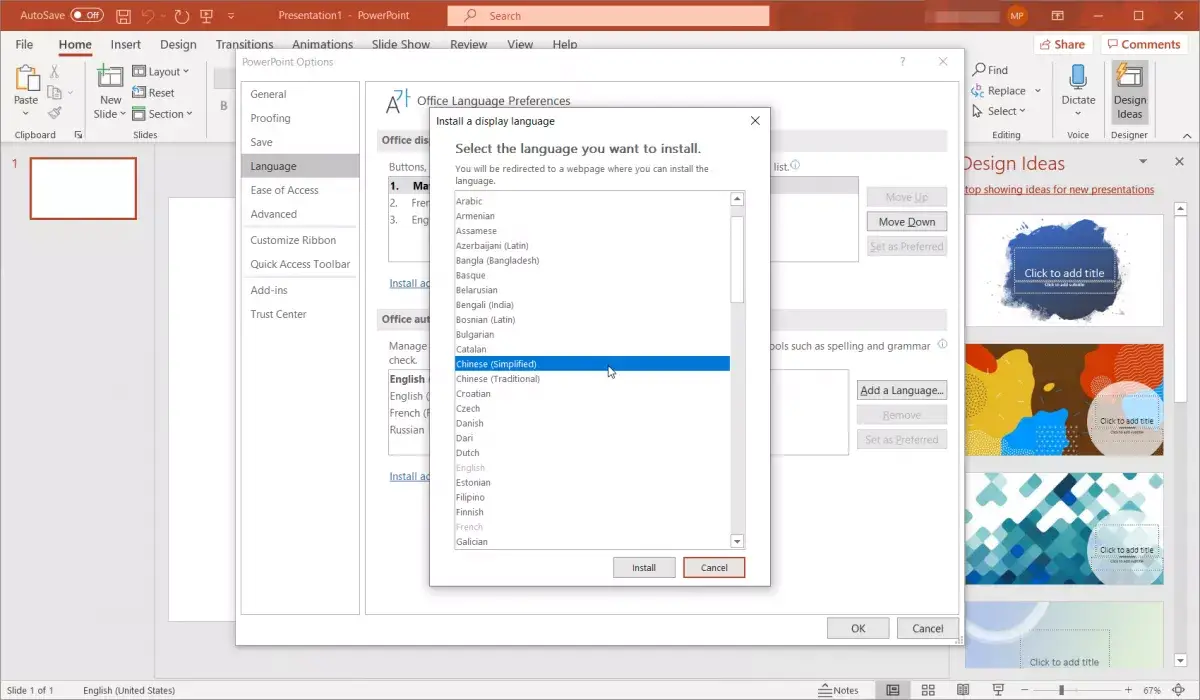Choose the colorful blobs design idea
Screen dimensions: 1200x700
click(1064, 400)
